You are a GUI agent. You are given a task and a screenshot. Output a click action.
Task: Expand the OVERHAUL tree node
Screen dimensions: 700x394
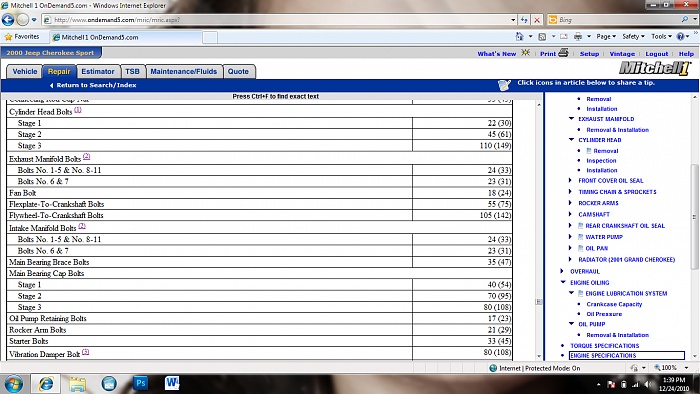(x=562, y=271)
